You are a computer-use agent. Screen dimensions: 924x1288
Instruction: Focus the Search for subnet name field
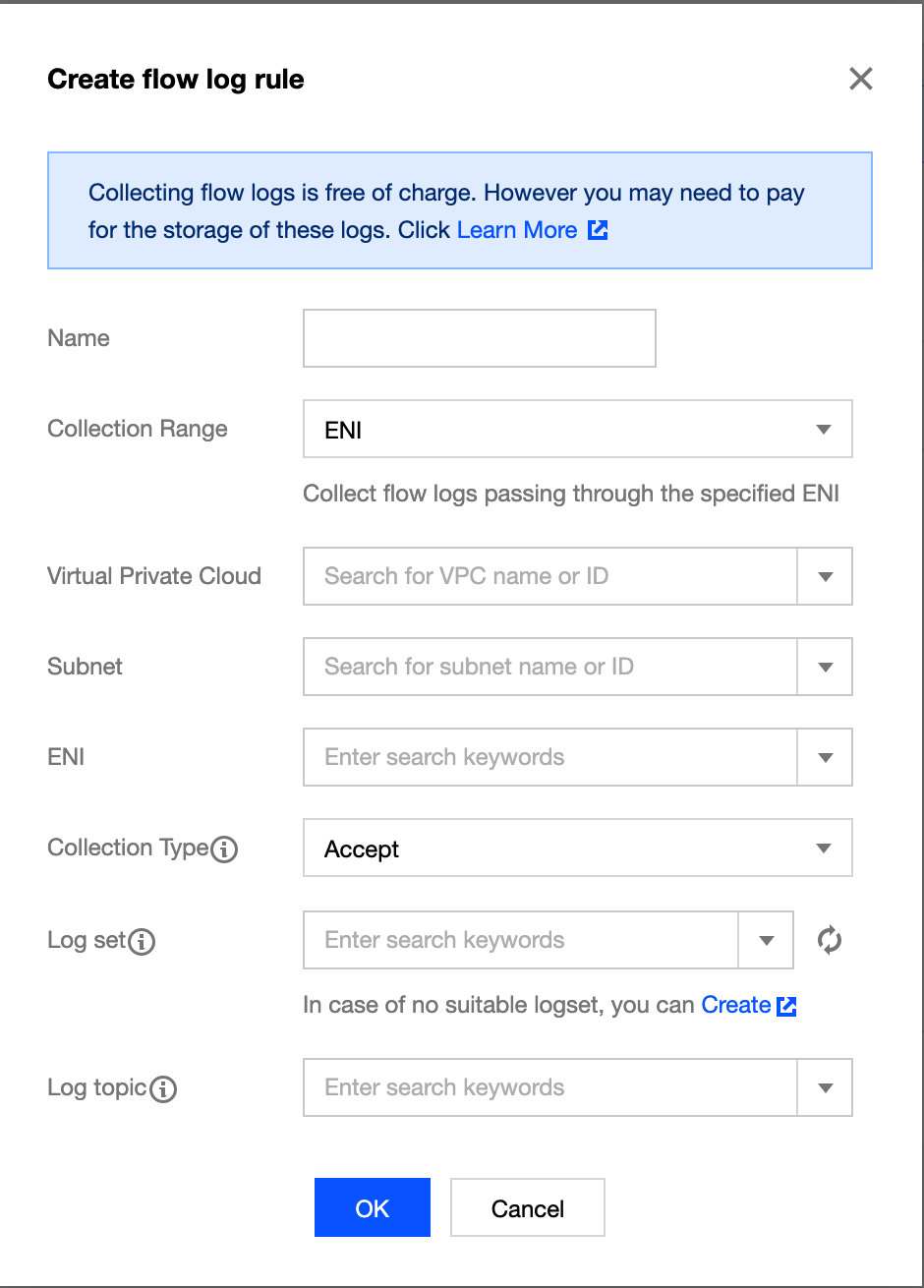(x=550, y=667)
